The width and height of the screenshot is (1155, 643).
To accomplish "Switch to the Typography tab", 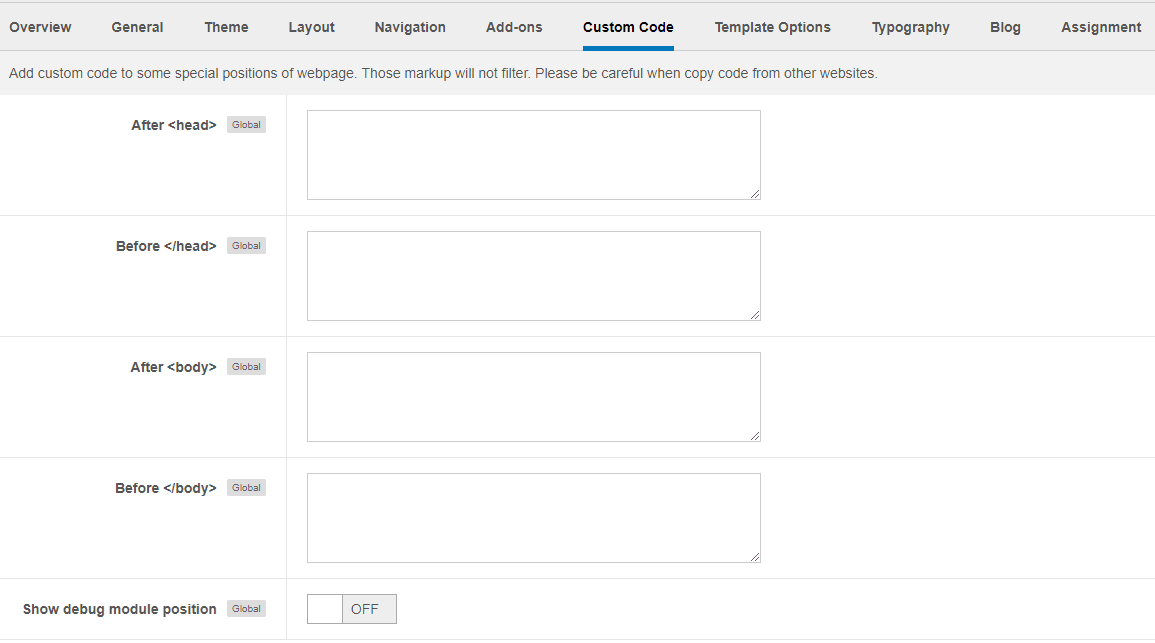I will coord(910,27).
